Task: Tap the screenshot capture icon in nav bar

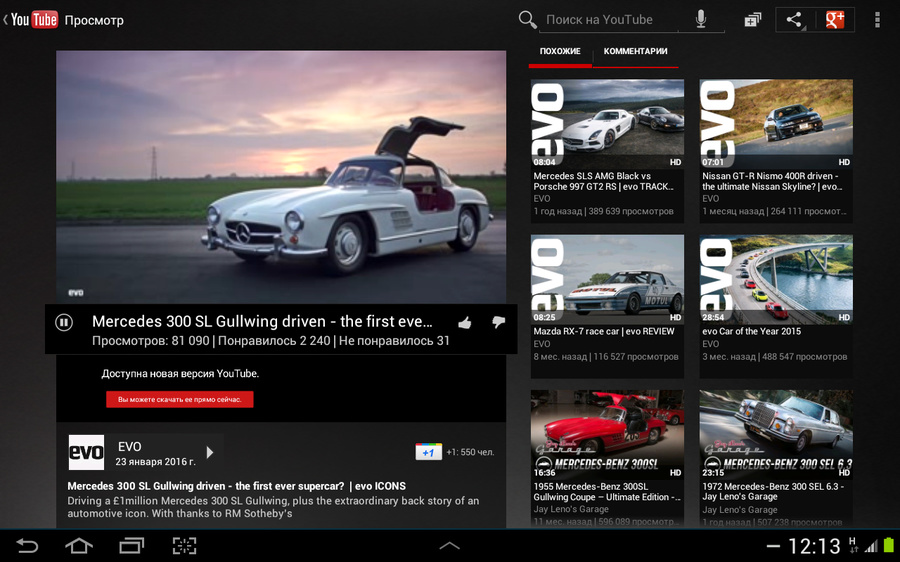Action: coord(184,546)
